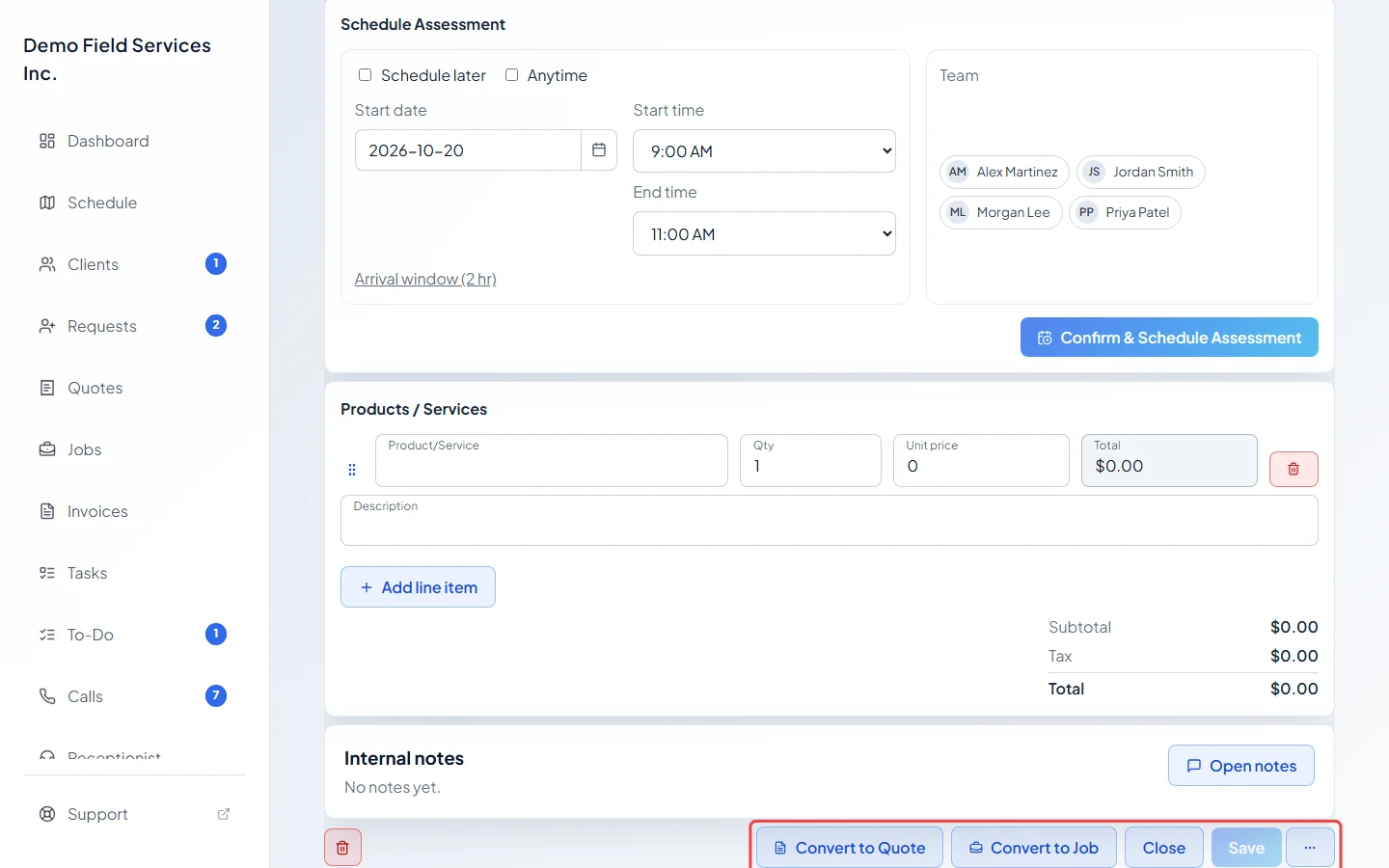Screen dimensions: 1389x868
Task: Click the Save button
Action: [1246, 848]
